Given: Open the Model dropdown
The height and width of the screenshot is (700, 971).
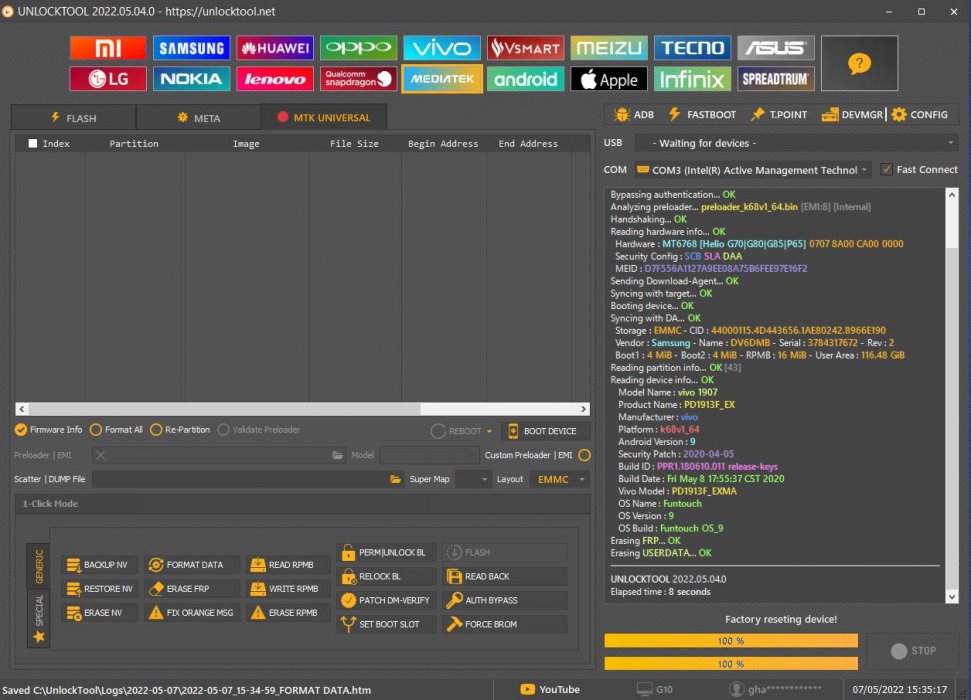Looking at the screenshot, I should 429,455.
